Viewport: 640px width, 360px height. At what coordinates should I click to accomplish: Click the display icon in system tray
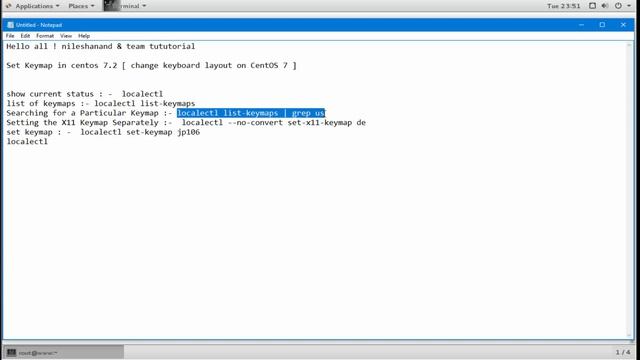[592, 6]
